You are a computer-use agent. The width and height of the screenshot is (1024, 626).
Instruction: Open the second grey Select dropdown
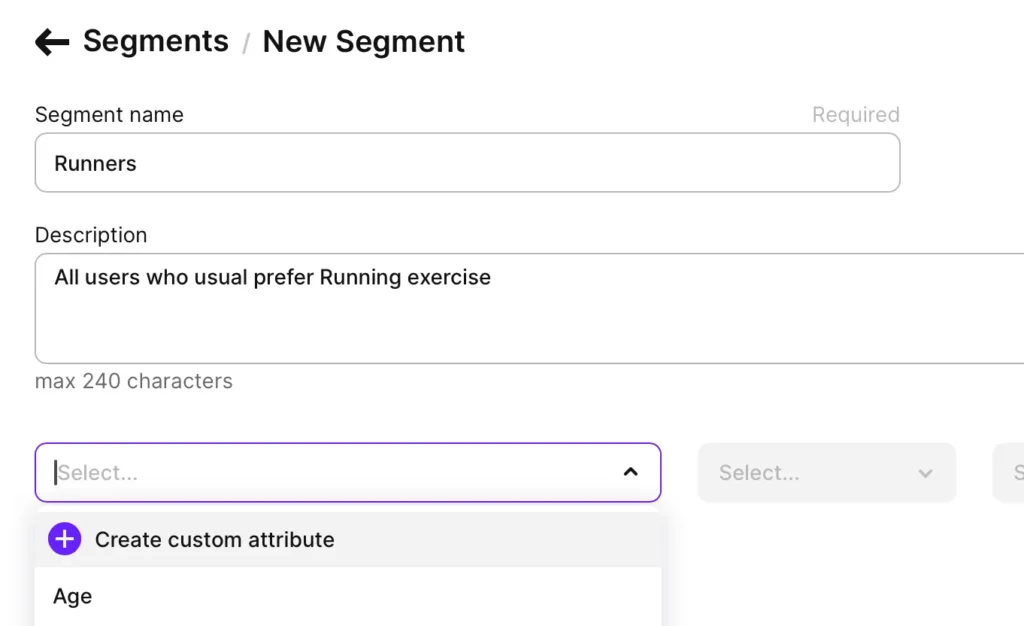[810, 473]
